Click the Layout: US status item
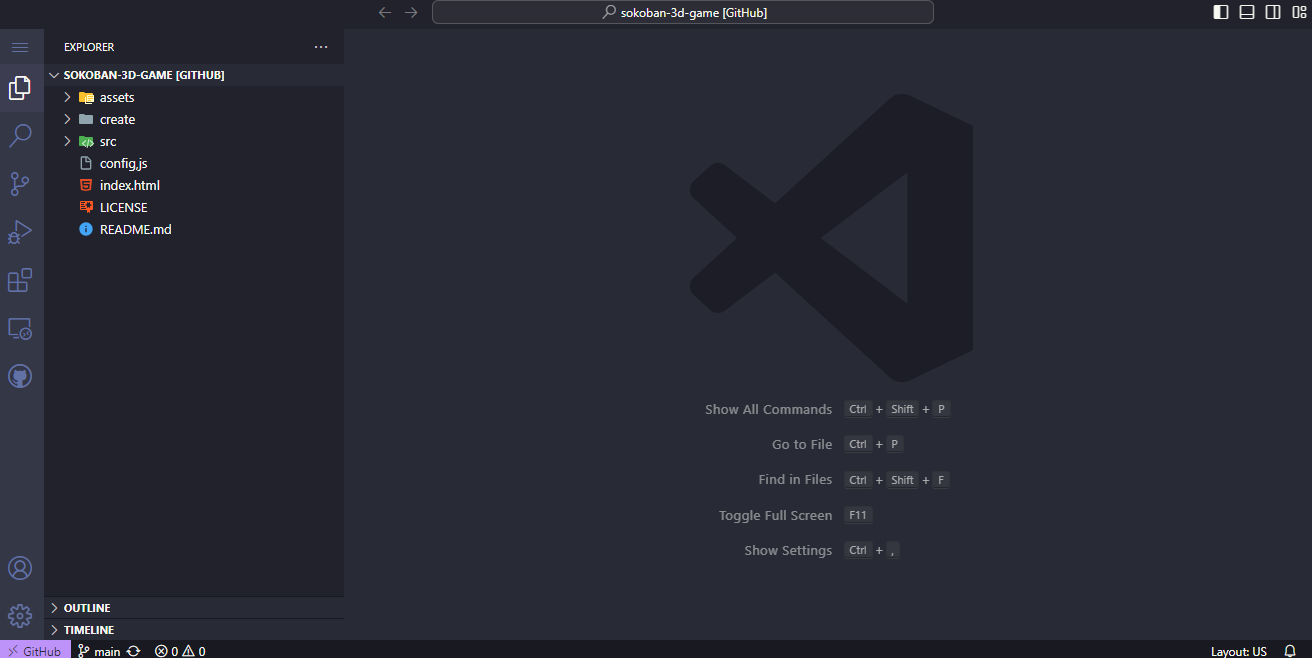 coord(1238,651)
